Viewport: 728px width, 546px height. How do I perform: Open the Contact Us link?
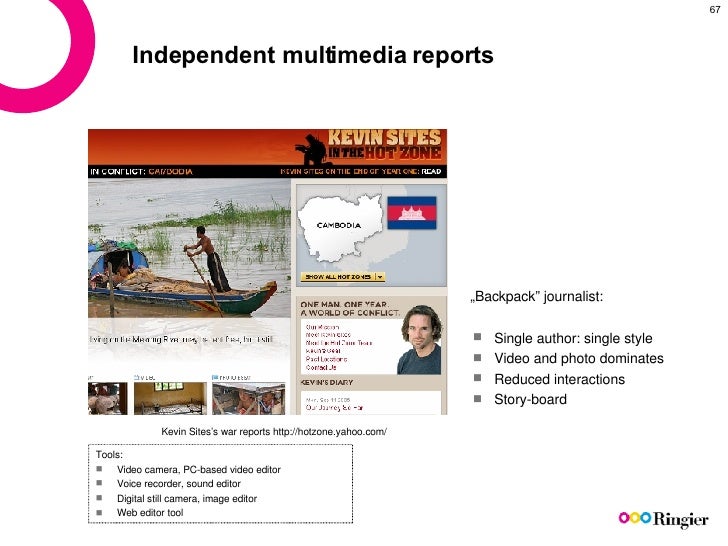[x=321, y=367]
